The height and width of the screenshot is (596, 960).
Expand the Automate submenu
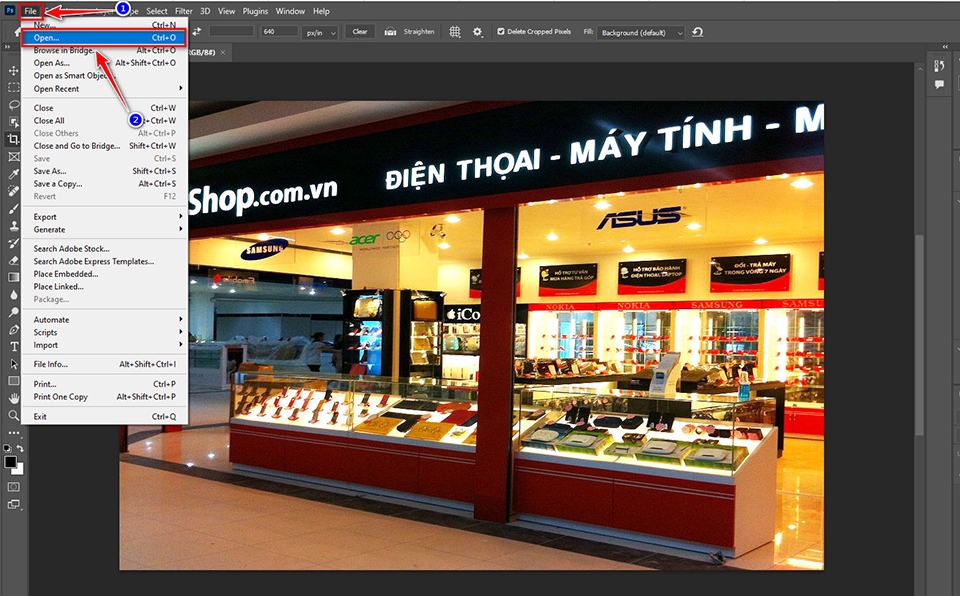(x=105, y=320)
